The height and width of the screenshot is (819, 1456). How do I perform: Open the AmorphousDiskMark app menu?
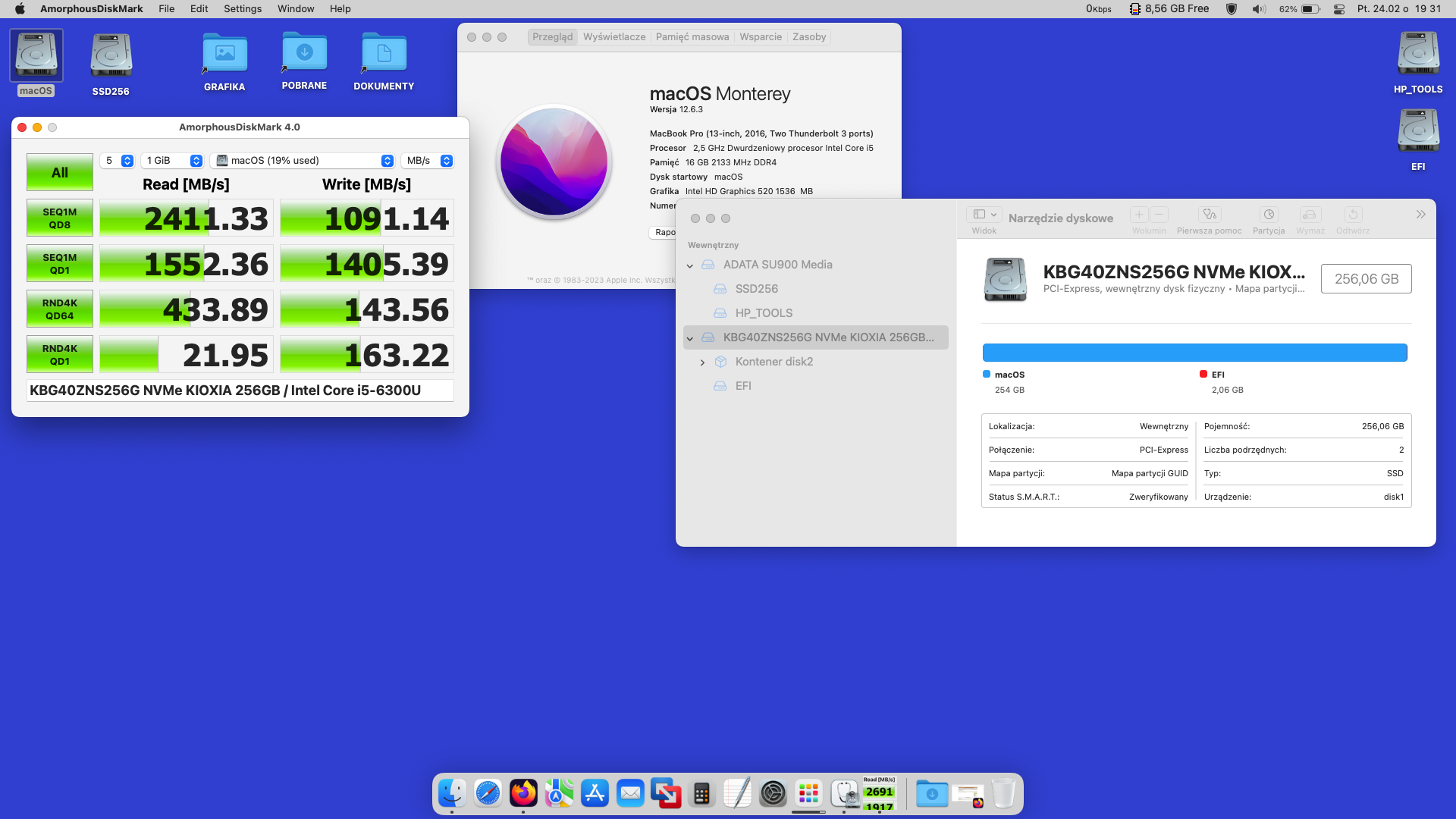92,9
